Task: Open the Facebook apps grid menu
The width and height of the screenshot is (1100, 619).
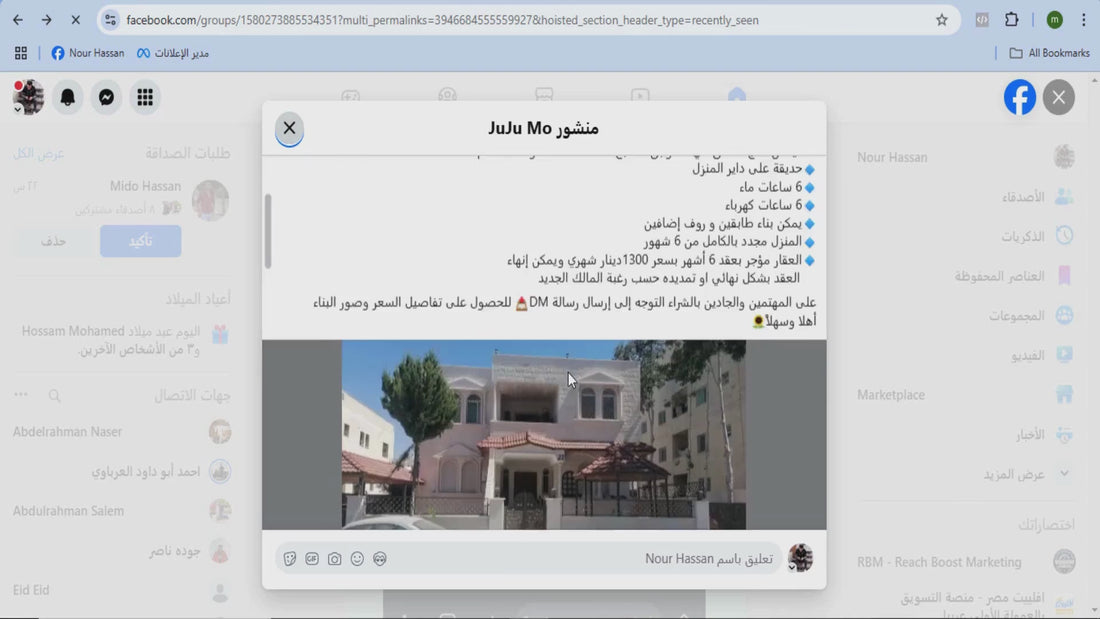Action: [145, 97]
